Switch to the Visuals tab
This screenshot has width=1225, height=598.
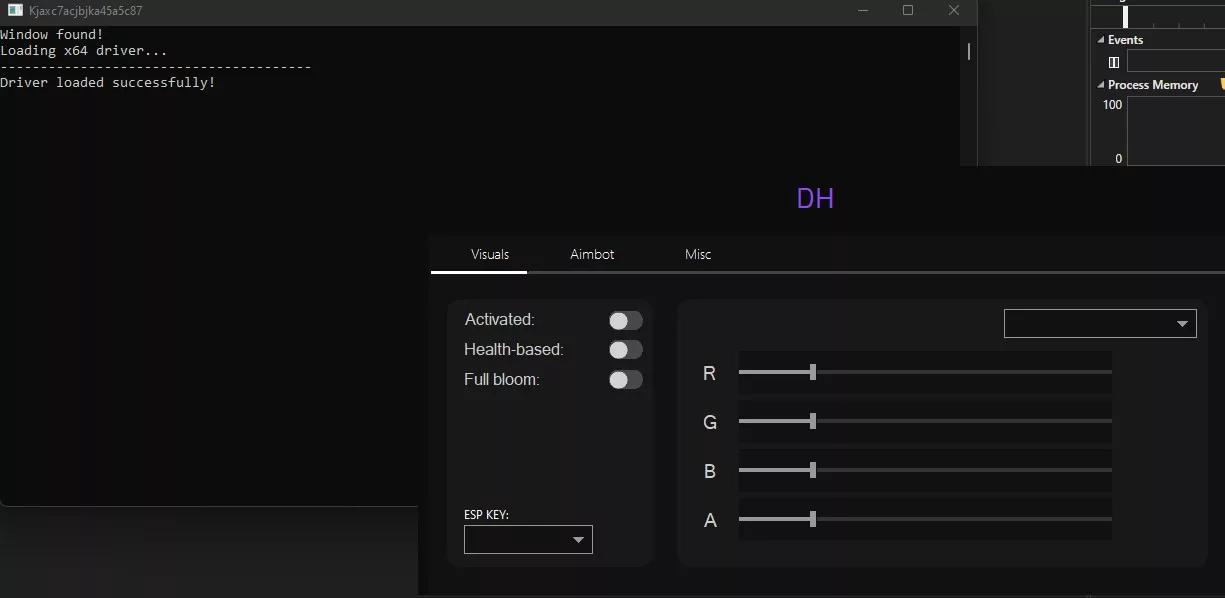click(x=490, y=254)
